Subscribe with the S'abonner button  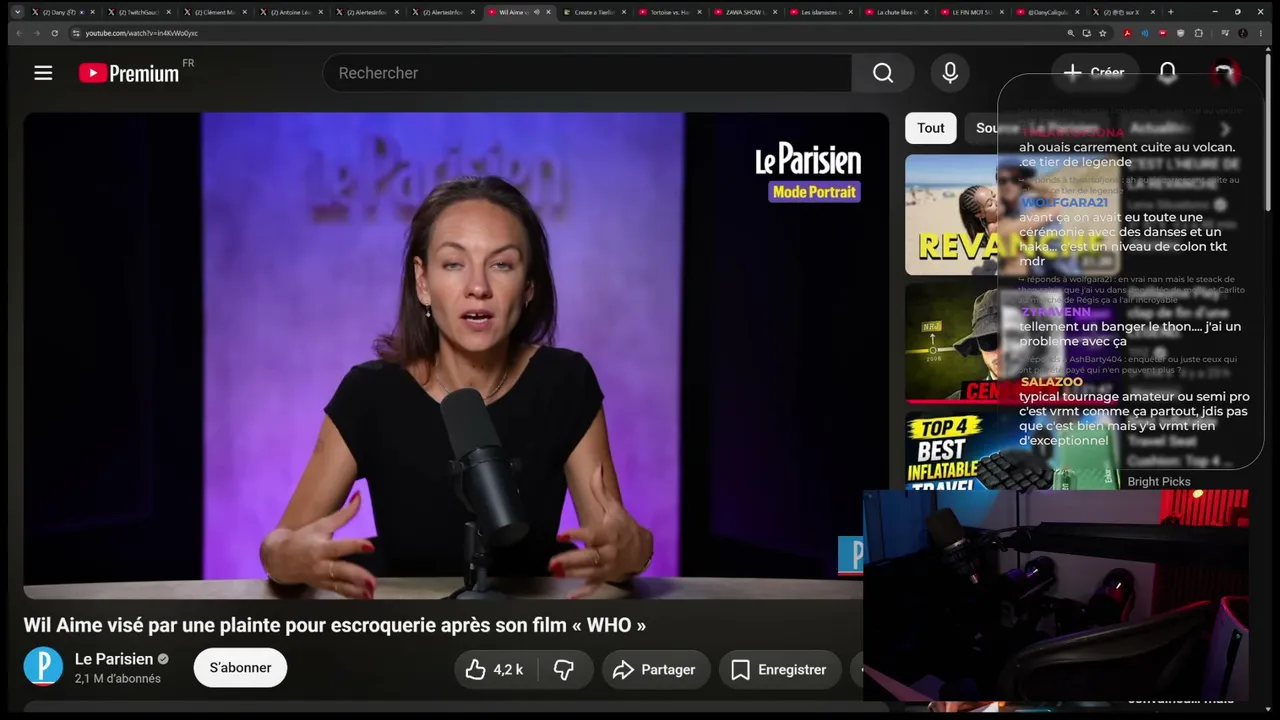(240, 668)
